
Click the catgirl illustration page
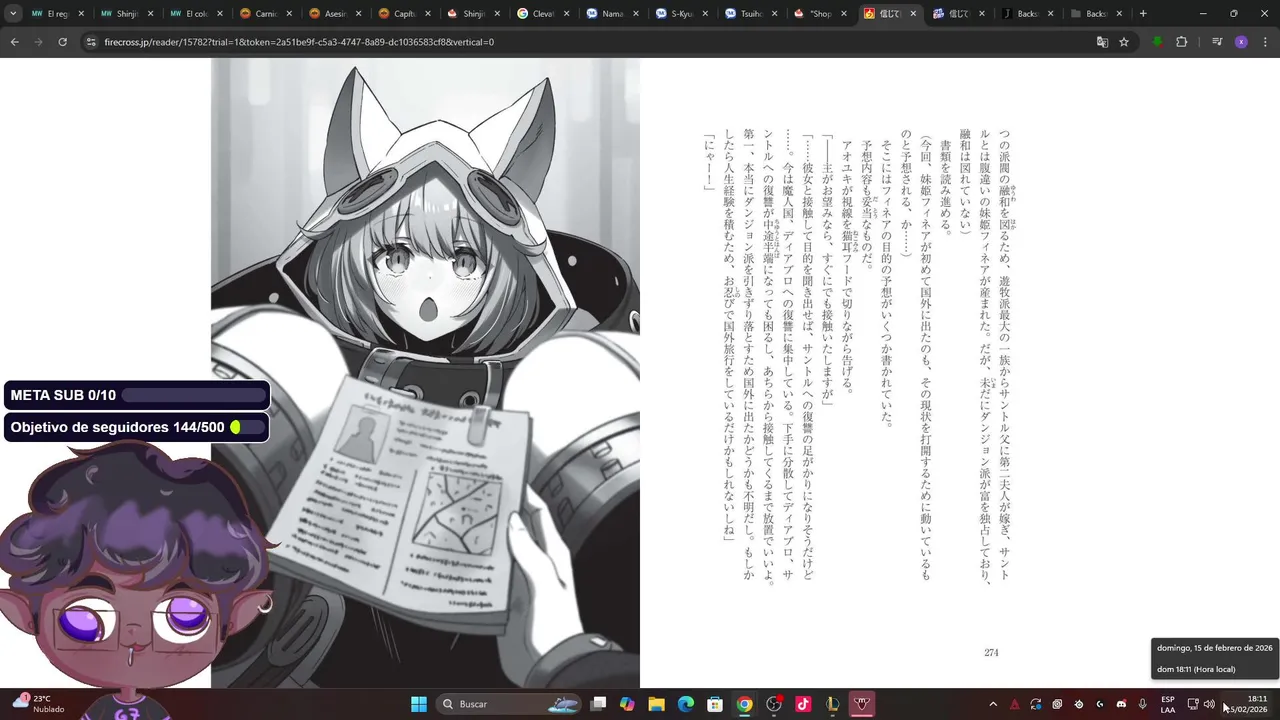click(425, 372)
